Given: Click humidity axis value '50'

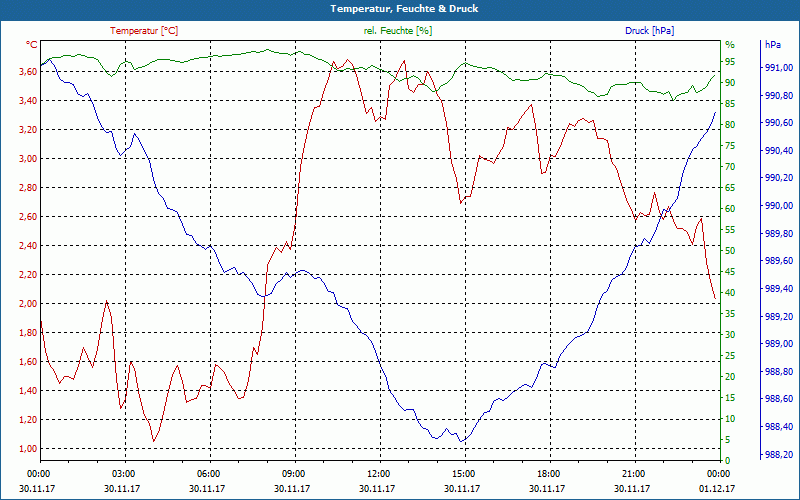Looking at the screenshot, I should click(x=730, y=251).
